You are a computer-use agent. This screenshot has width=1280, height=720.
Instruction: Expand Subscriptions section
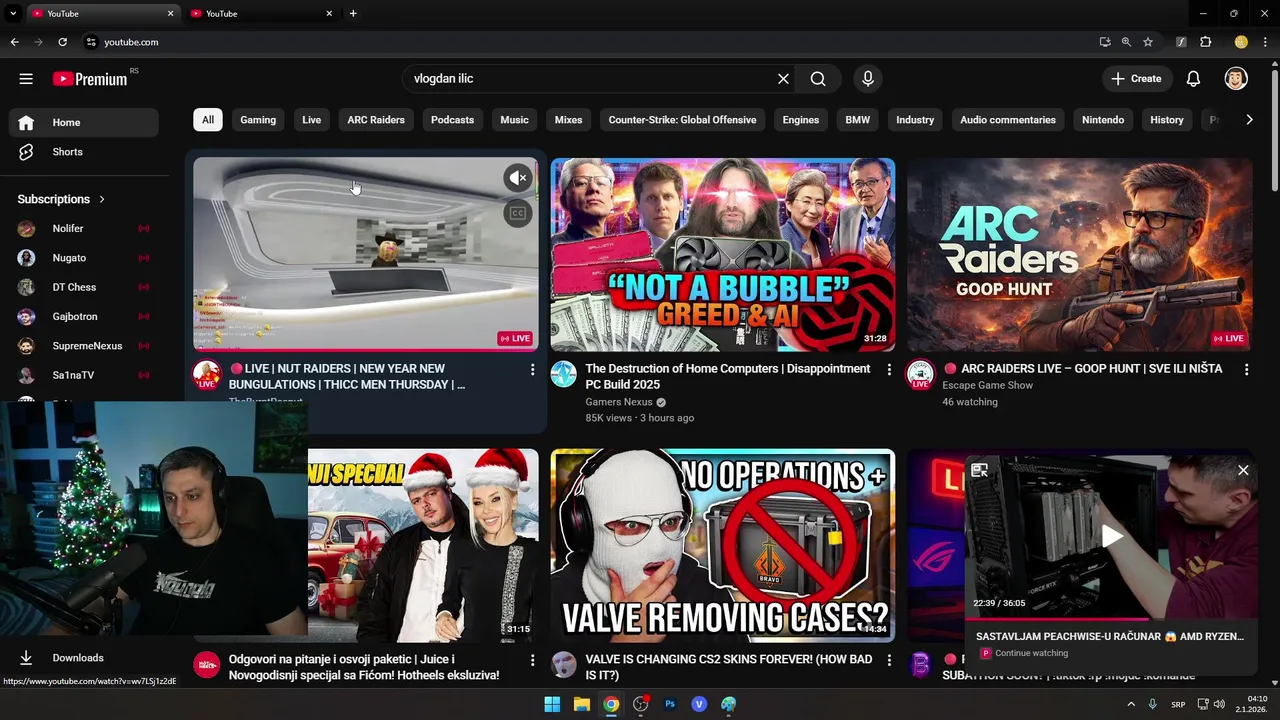coord(61,199)
